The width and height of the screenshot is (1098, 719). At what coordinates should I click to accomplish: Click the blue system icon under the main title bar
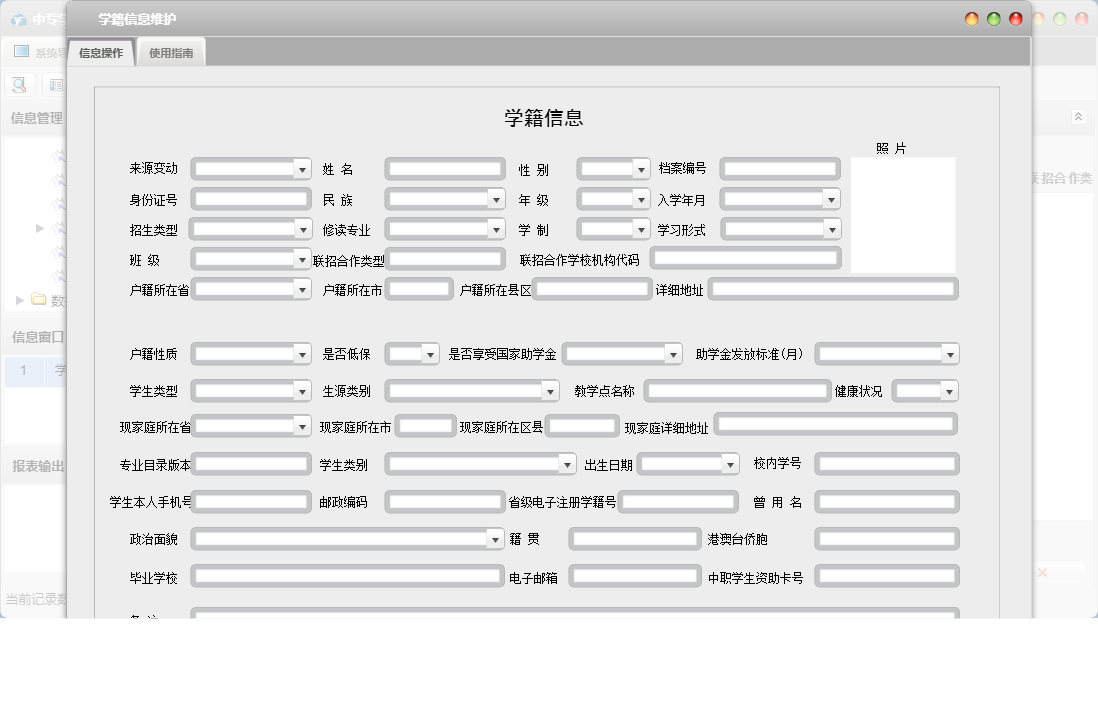[20, 52]
